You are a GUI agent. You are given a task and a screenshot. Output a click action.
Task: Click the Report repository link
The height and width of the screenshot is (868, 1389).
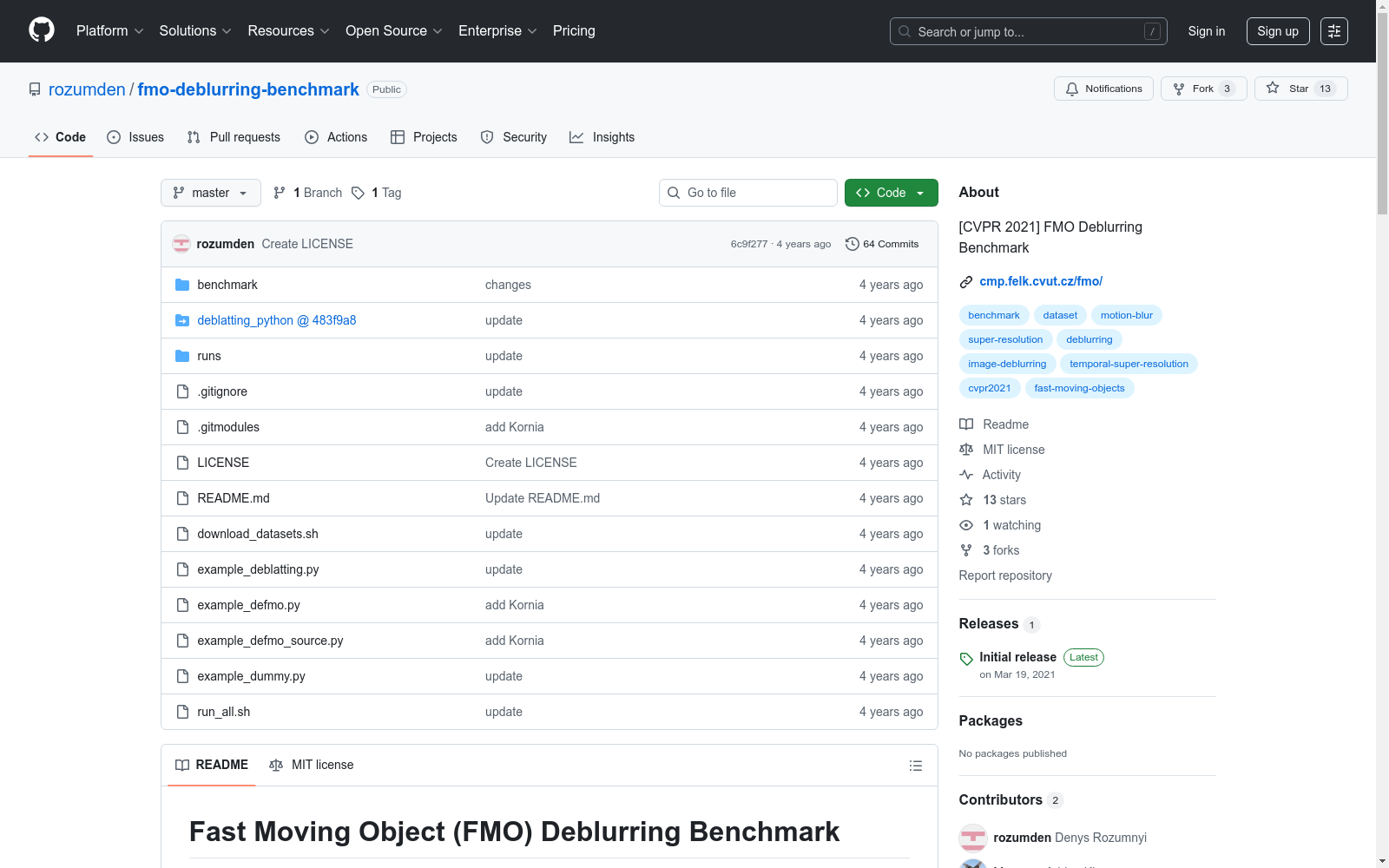(1005, 575)
